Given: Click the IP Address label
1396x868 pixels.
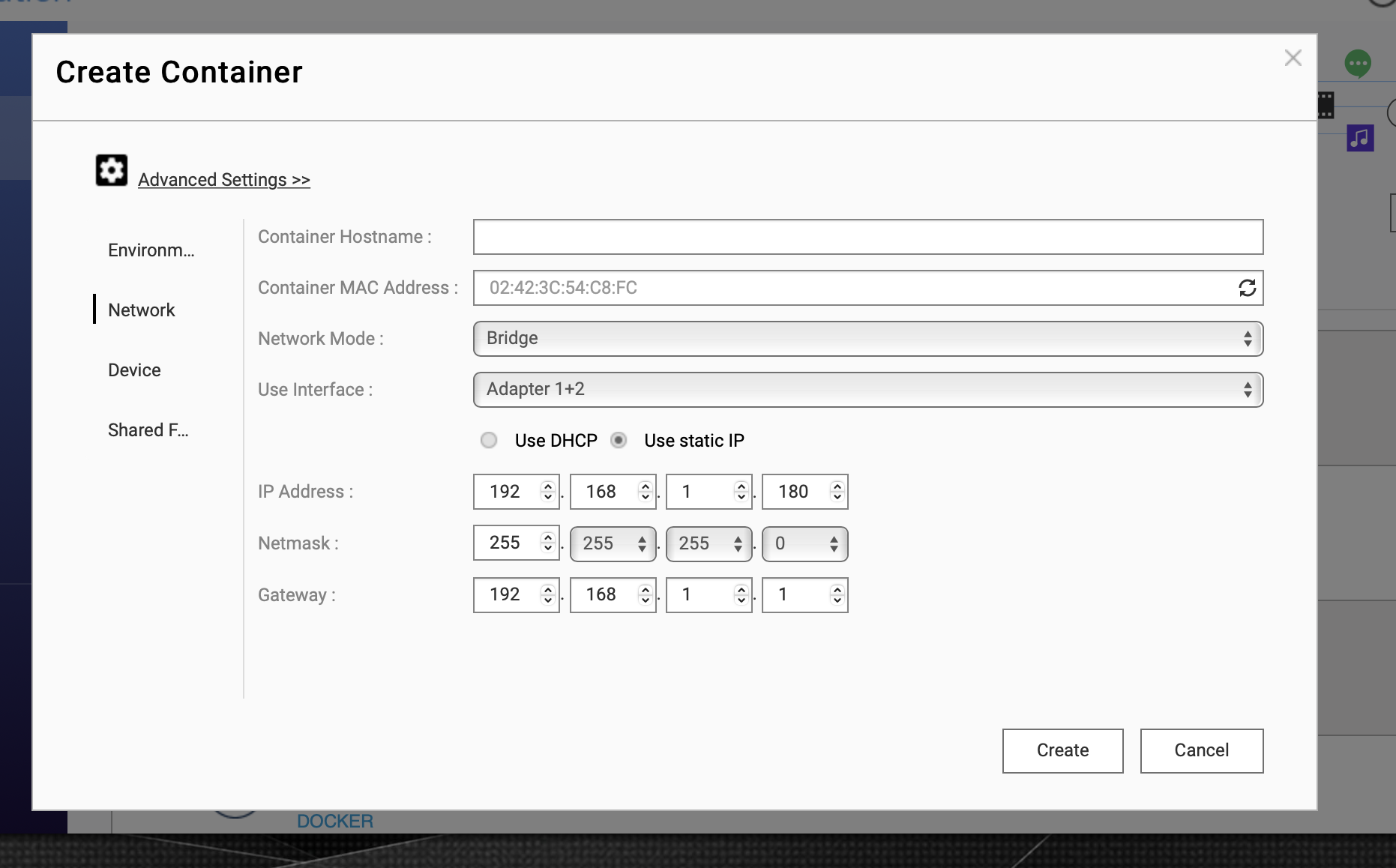Looking at the screenshot, I should click(306, 492).
